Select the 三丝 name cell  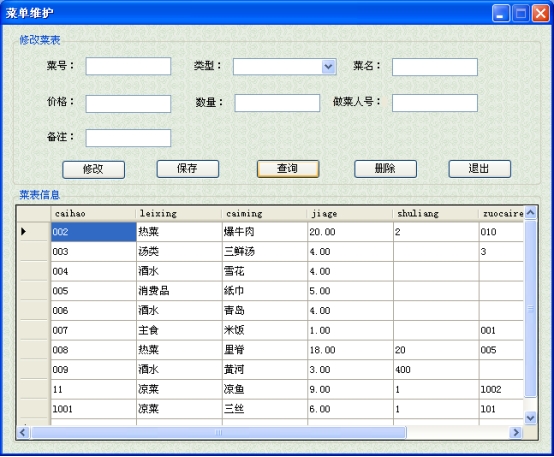[x=265, y=409]
